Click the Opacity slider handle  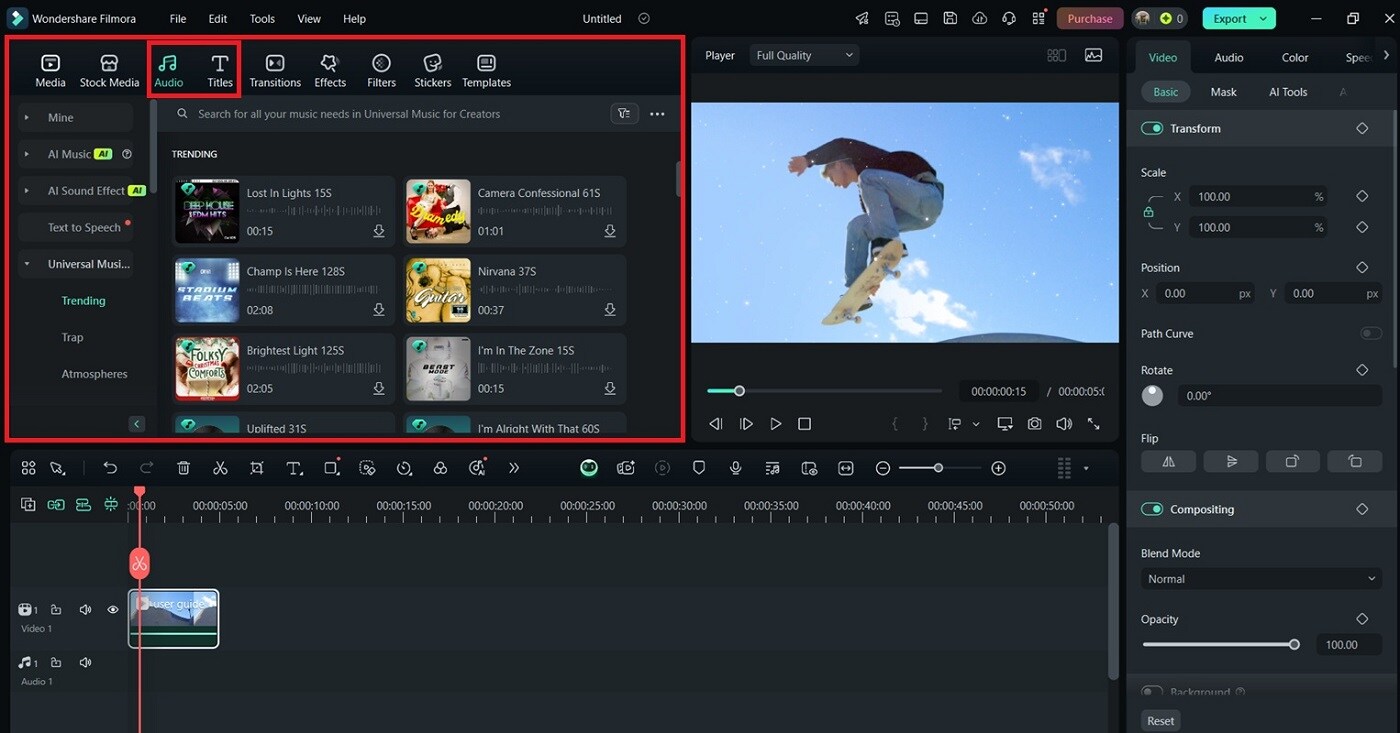click(1294, 645)
